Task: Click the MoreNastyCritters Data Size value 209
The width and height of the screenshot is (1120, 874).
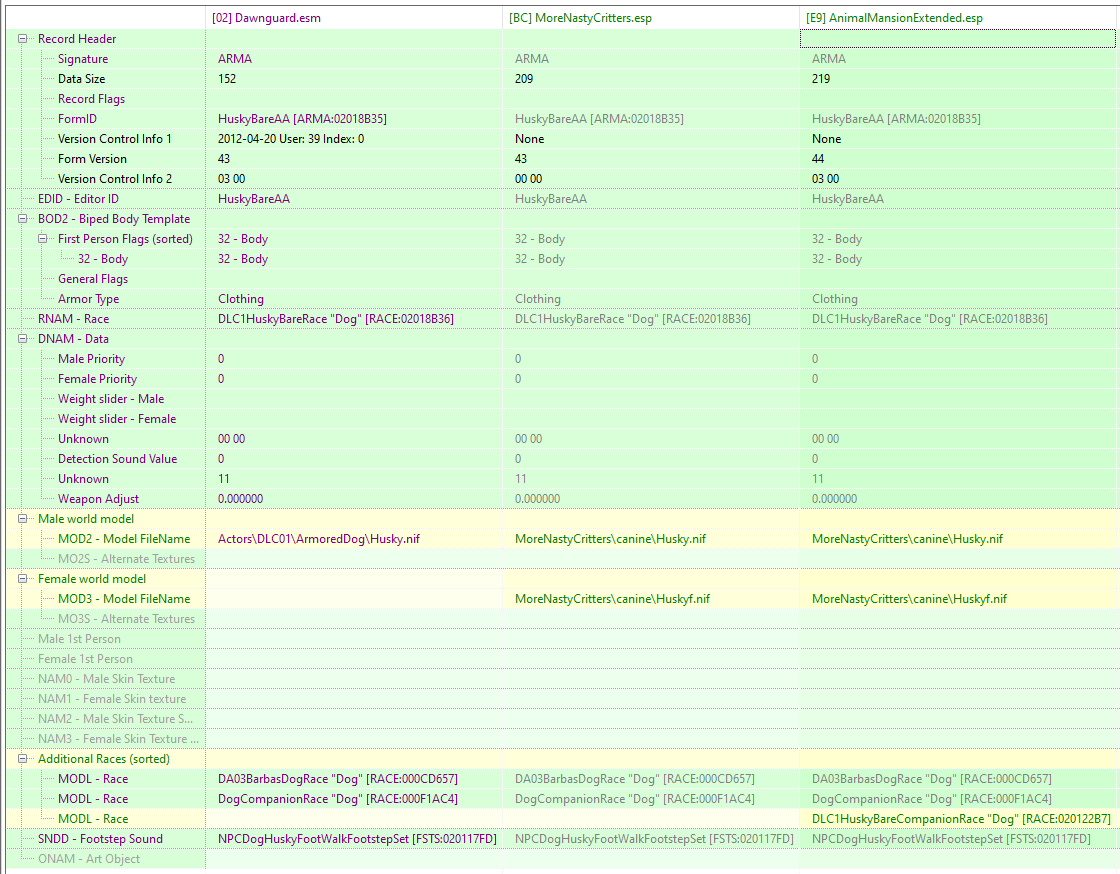Action: [x=524, y=79]
